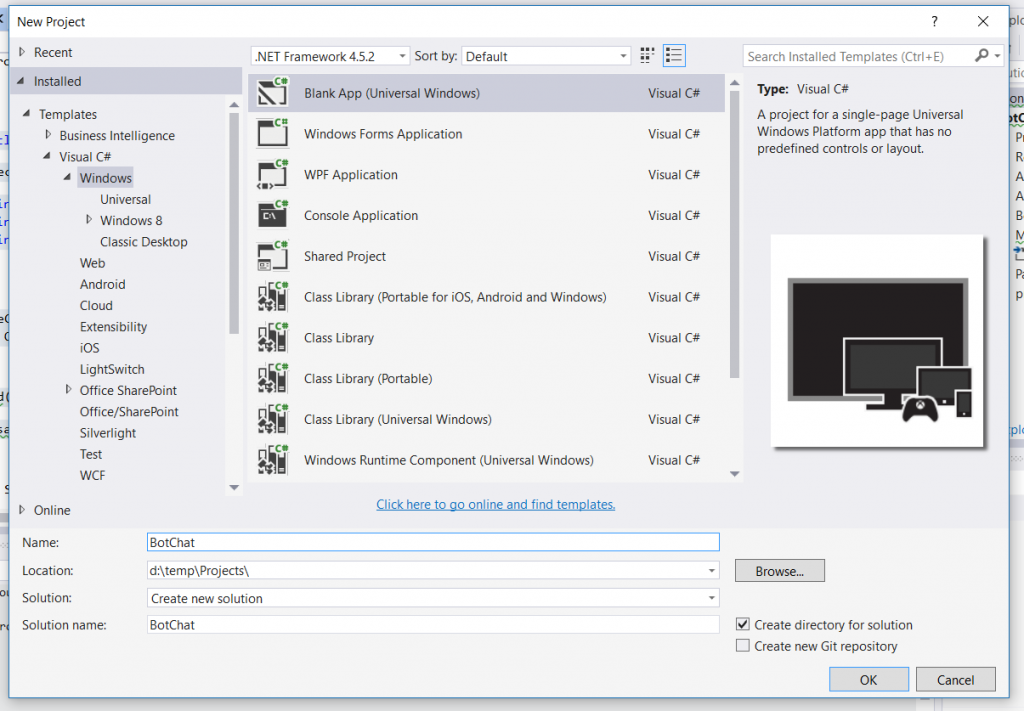Expand the Business Intelligence node arrow
The image size is (1024, 711).
click(48, 134)
